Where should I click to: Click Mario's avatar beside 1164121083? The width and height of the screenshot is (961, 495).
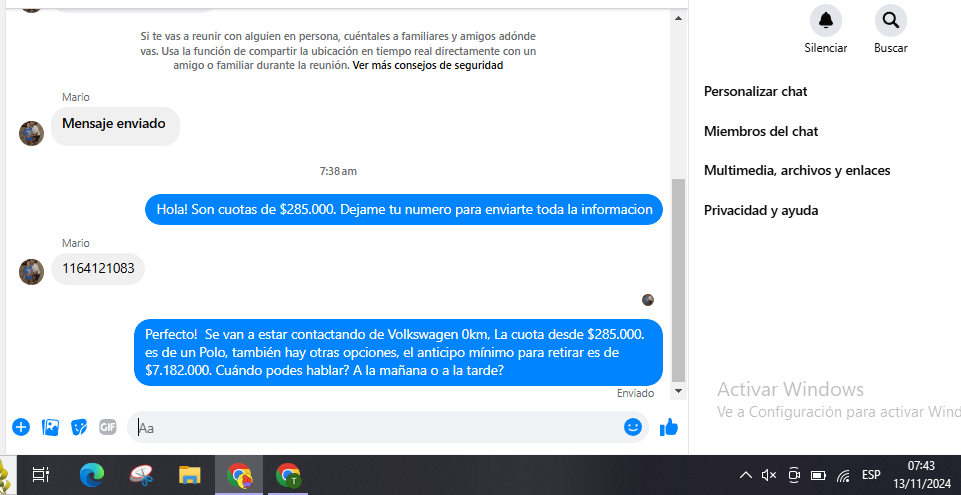31,272
